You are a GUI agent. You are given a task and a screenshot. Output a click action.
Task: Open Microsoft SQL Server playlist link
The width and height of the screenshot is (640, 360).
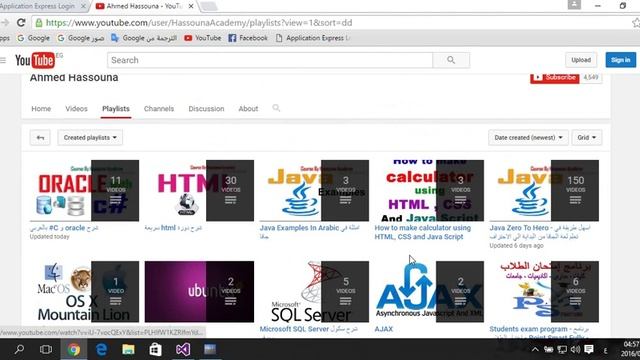point(309,329)
